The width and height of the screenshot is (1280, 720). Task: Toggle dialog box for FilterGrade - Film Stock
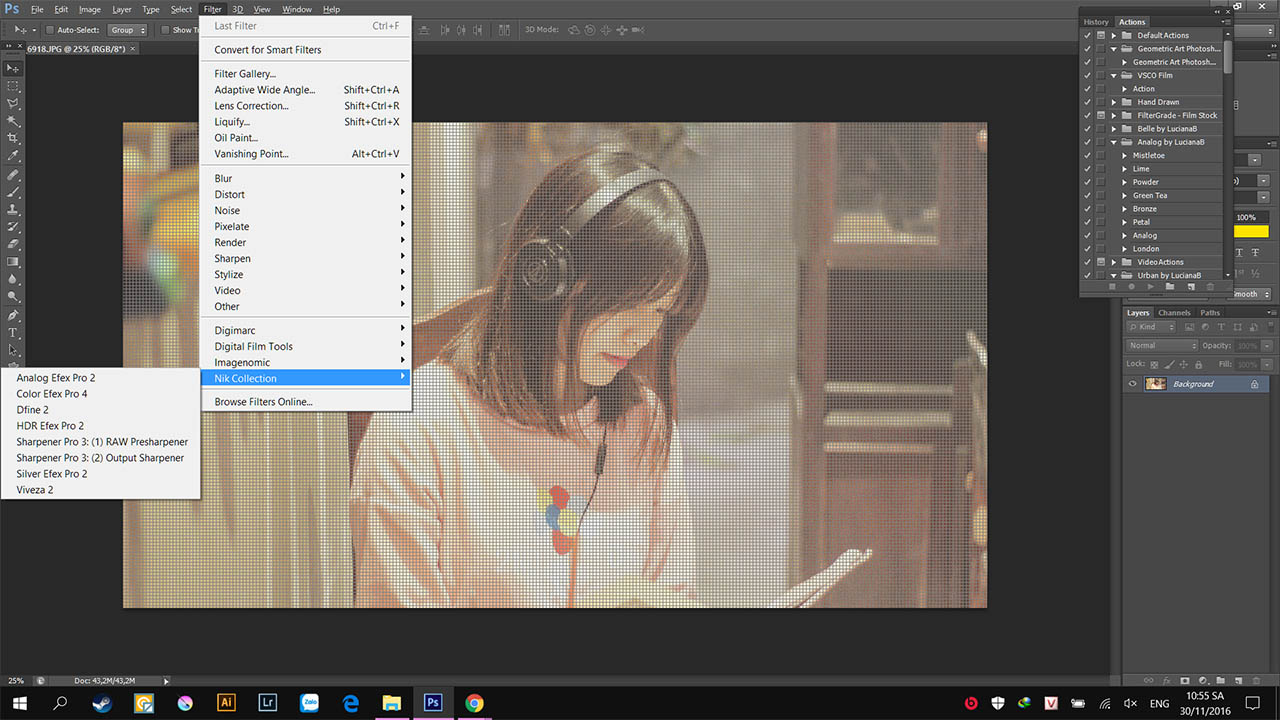tap(1101, 115)
